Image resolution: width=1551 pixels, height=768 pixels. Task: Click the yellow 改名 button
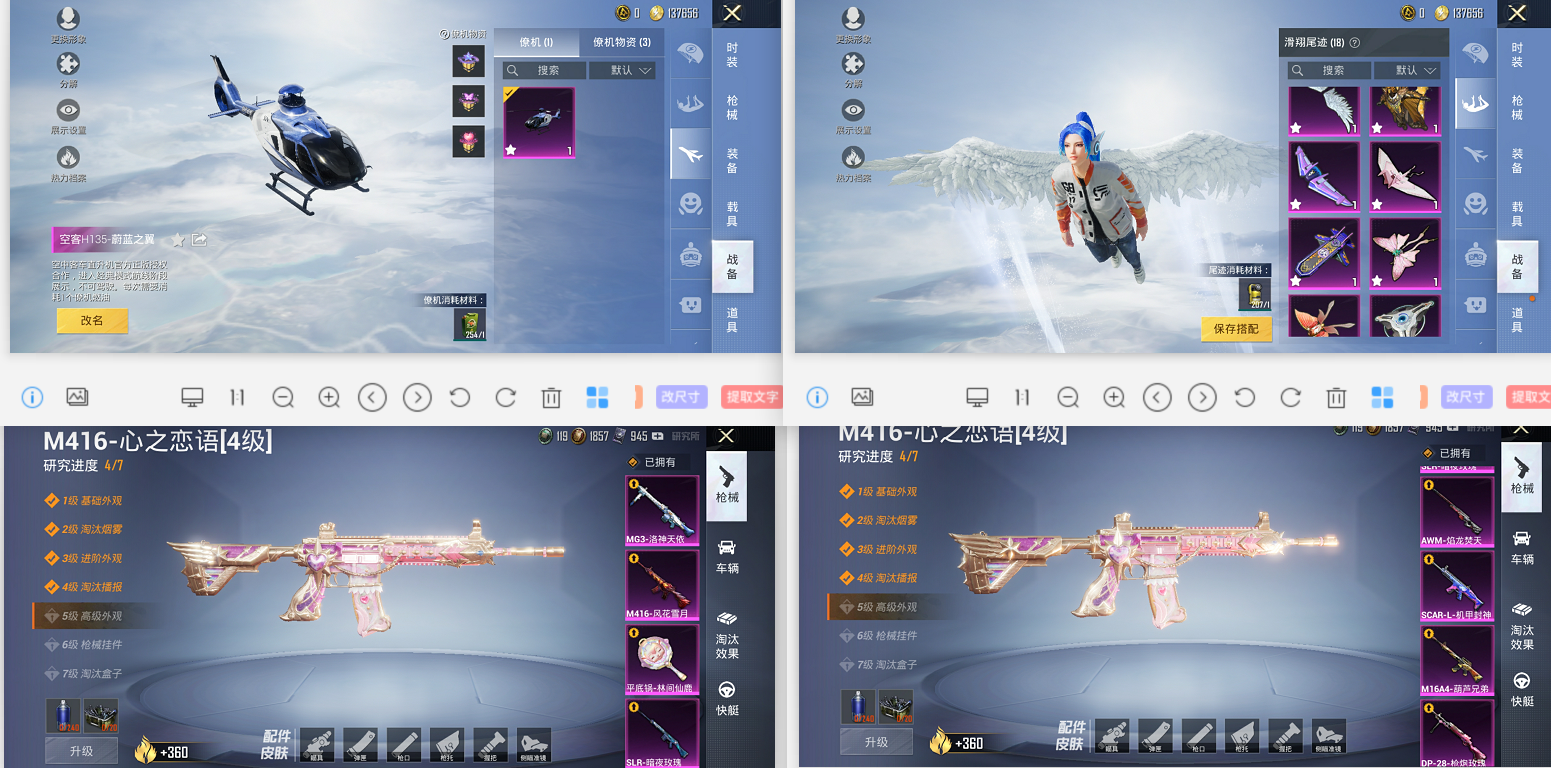point(92,321)
